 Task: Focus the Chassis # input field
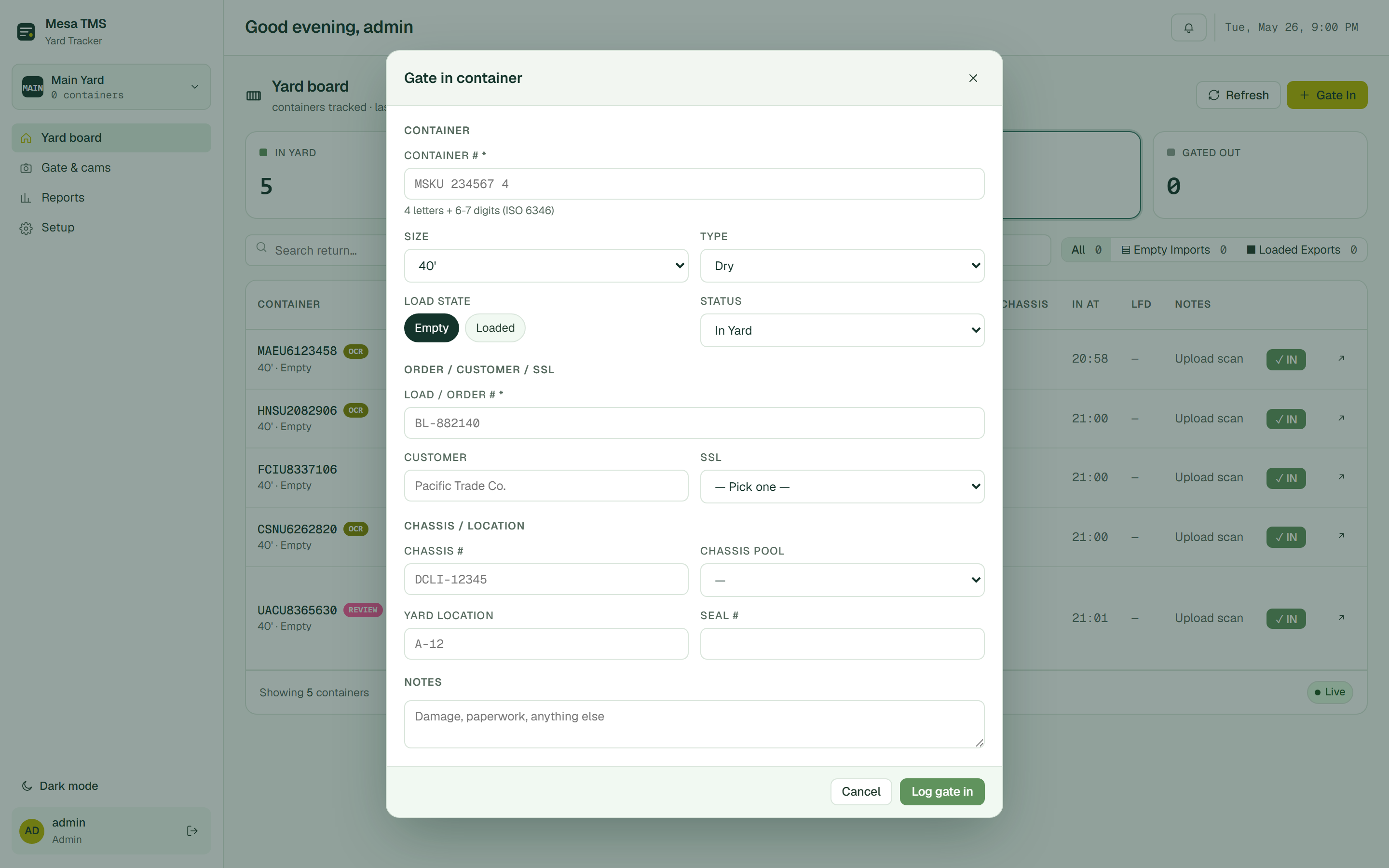(546, 579)
